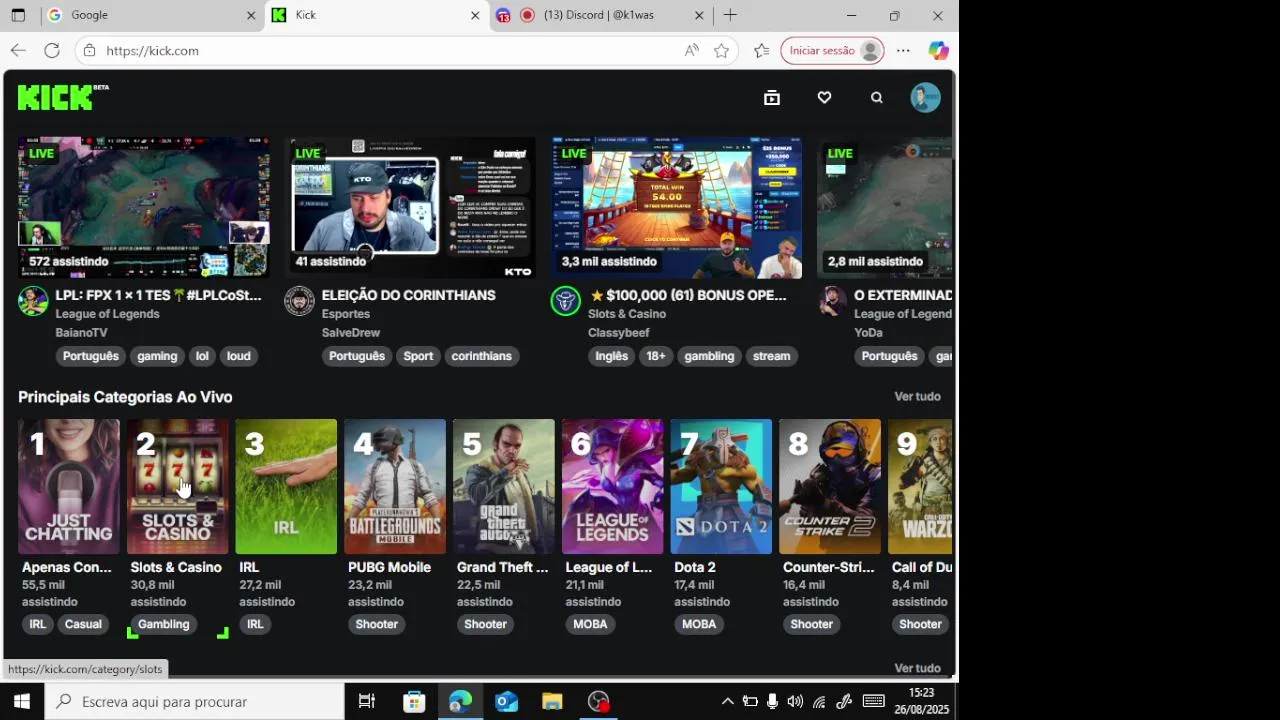
Task: Open Read aloud icon in address bar
Action: [691, 50]
